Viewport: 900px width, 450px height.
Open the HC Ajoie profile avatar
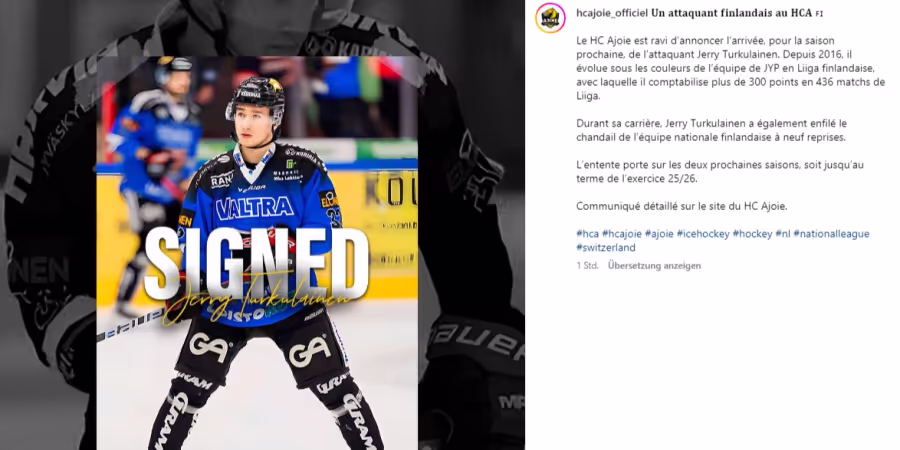(x=550, y=18)
